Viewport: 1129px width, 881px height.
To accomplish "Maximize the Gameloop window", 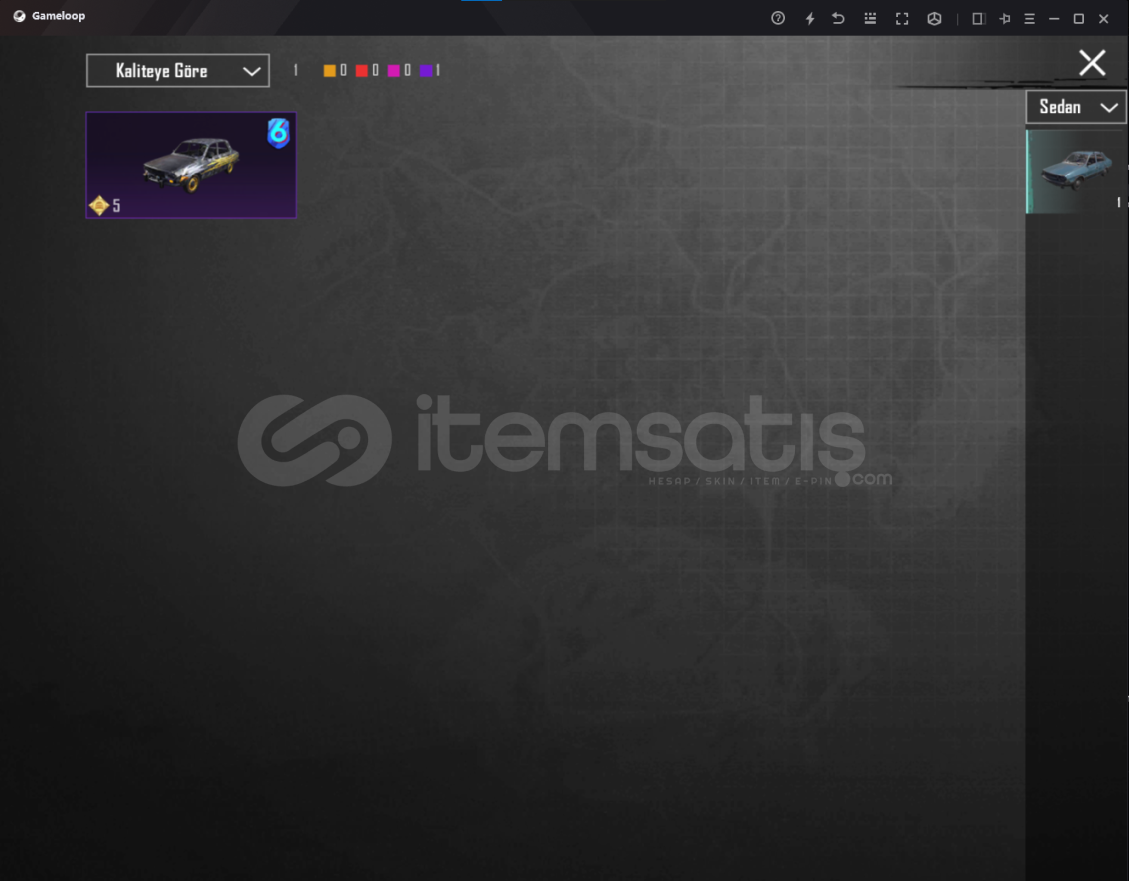I will (1079, 19).
